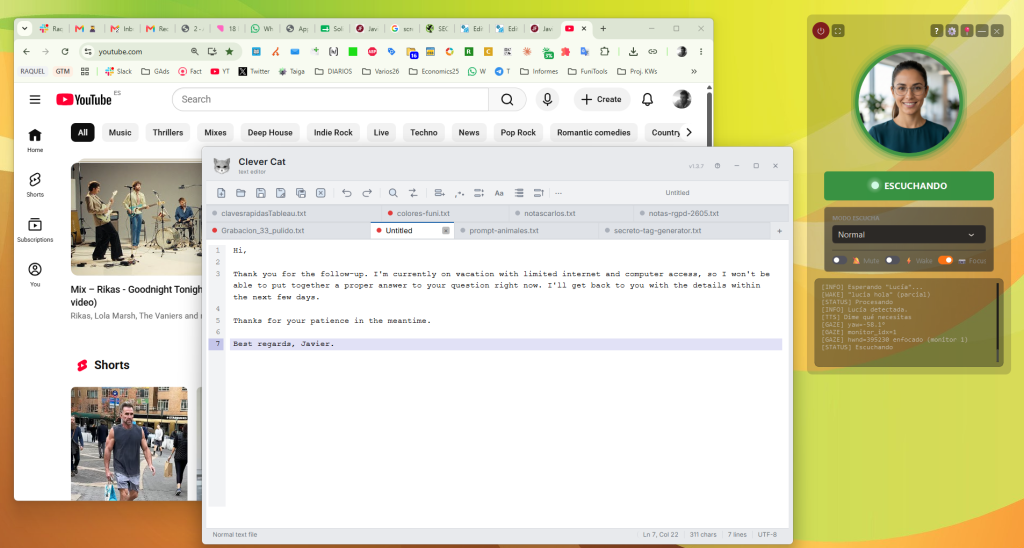Close the Untitled tab in Clever Cat

click(x=445, y=231)
